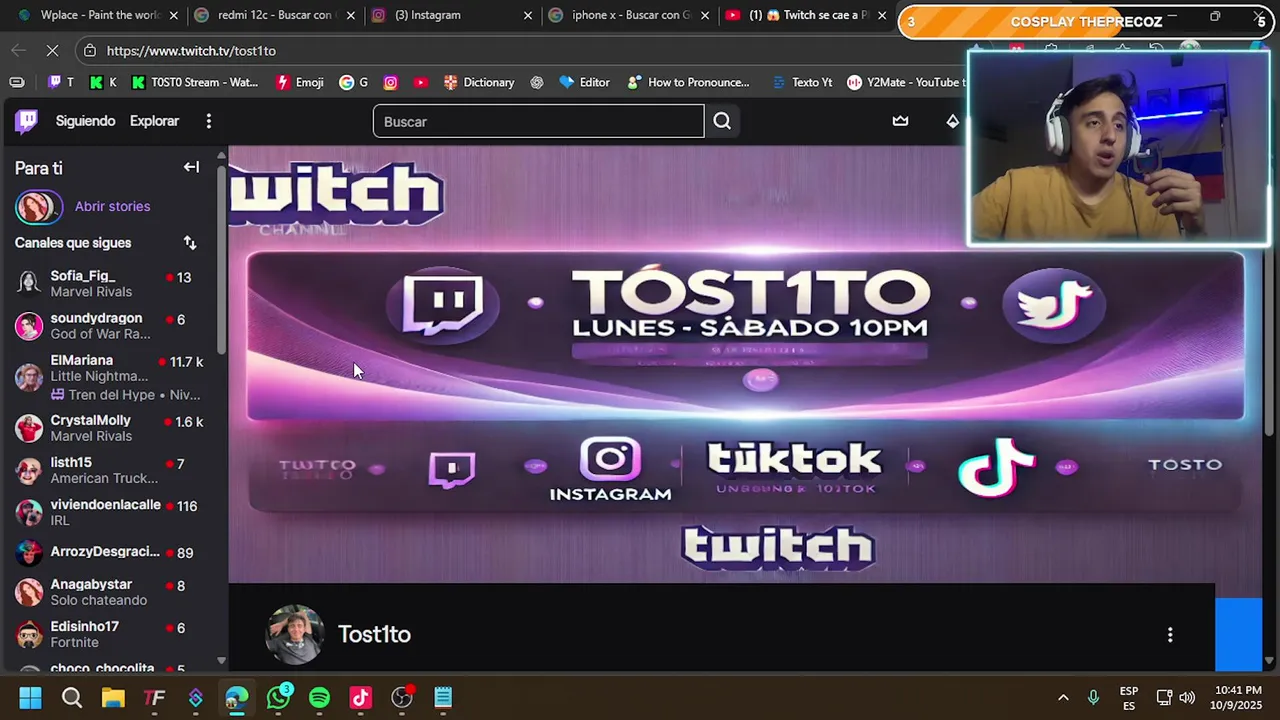Open Spotify from taskbar
This screenshot has height=720, width=1280.
coord(319,697)
